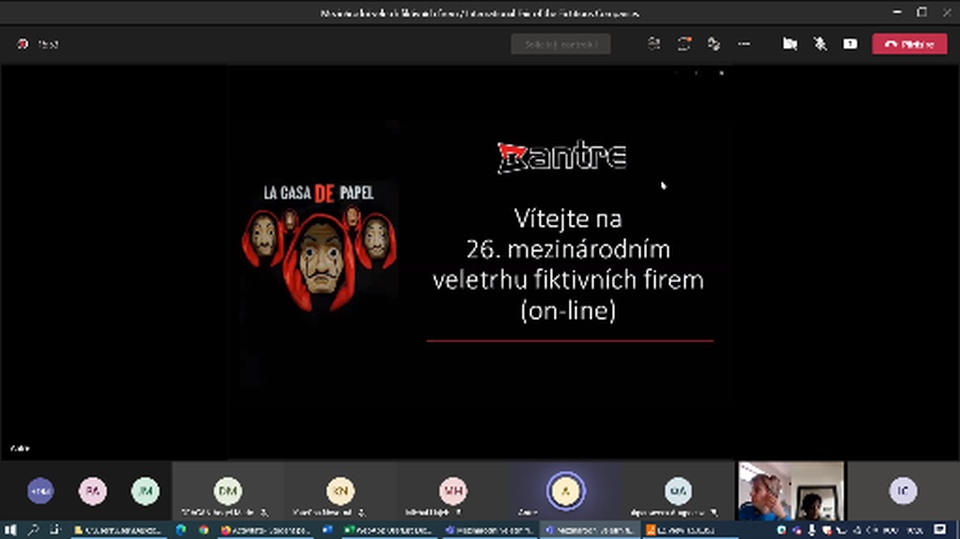Screen dimensions: 960x539
Task: Switch to the active Teams meeting taskbar window
Action: [588, 530]
